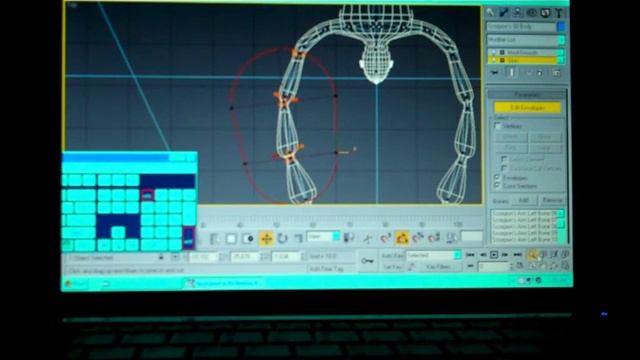Click Use Pivot Point Center icon
Image resolution: width=640 pixels, height=360 pixels.
click(349, 238)
